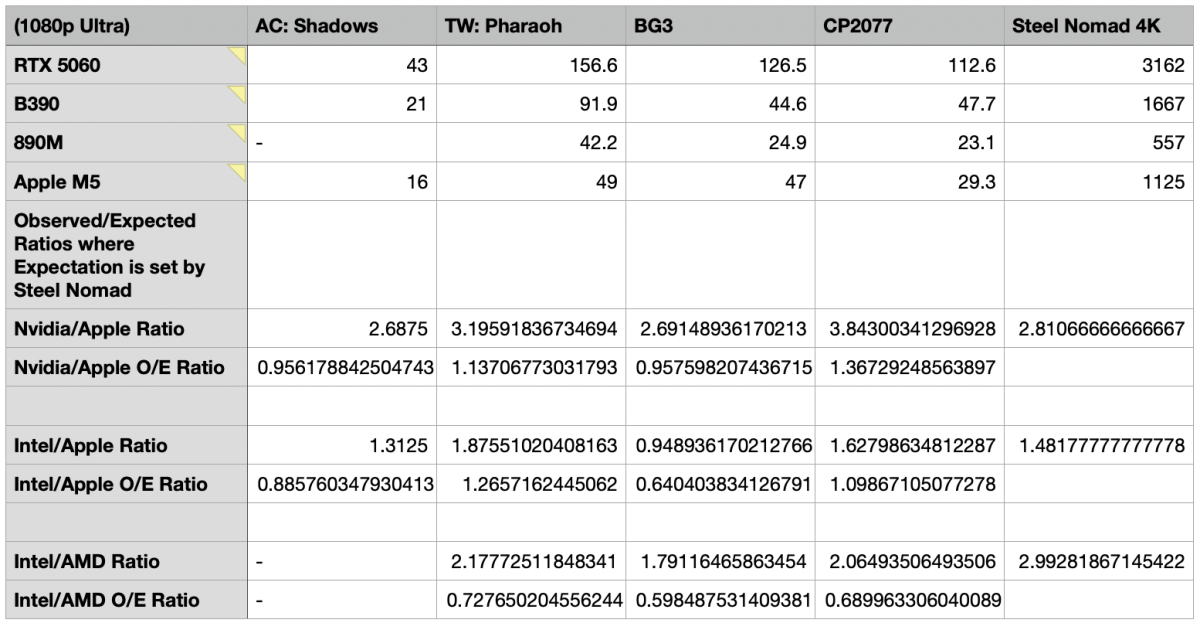The image size is (1200, 623).
Task: Click the comment flag on Apple M5
Action: [237, 172]
